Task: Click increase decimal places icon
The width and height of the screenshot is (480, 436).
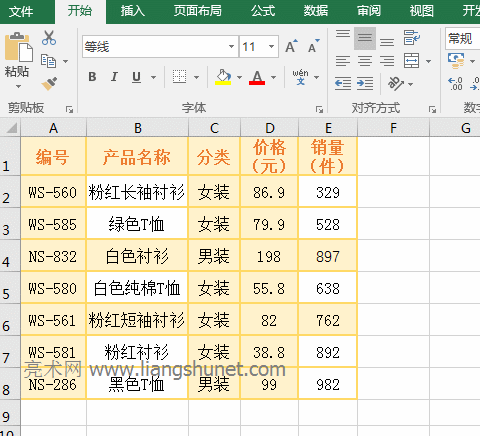Action: [x=455, y=84]
